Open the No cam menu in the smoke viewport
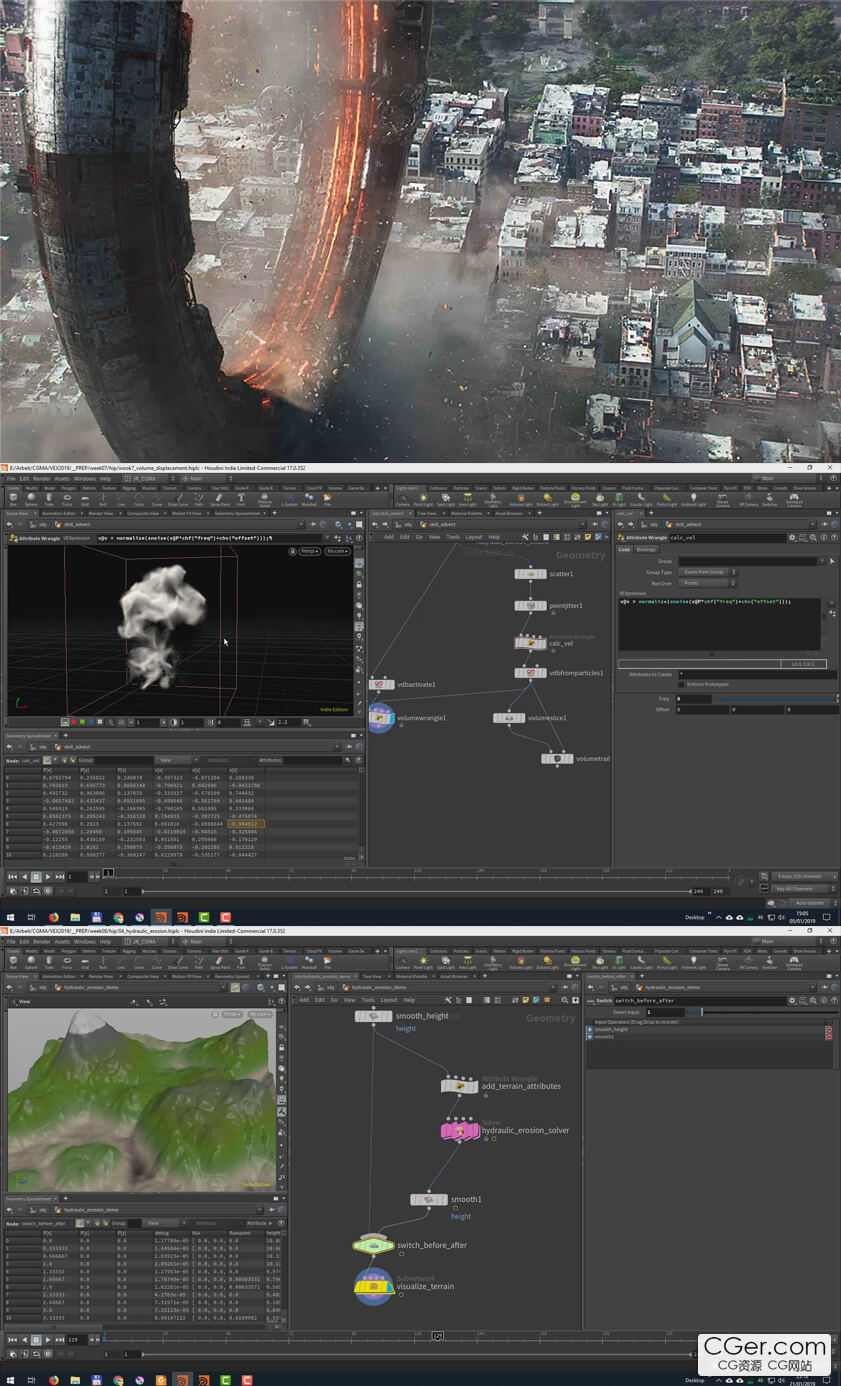This screenshot has height=1386, width=841. pos(337,551)
